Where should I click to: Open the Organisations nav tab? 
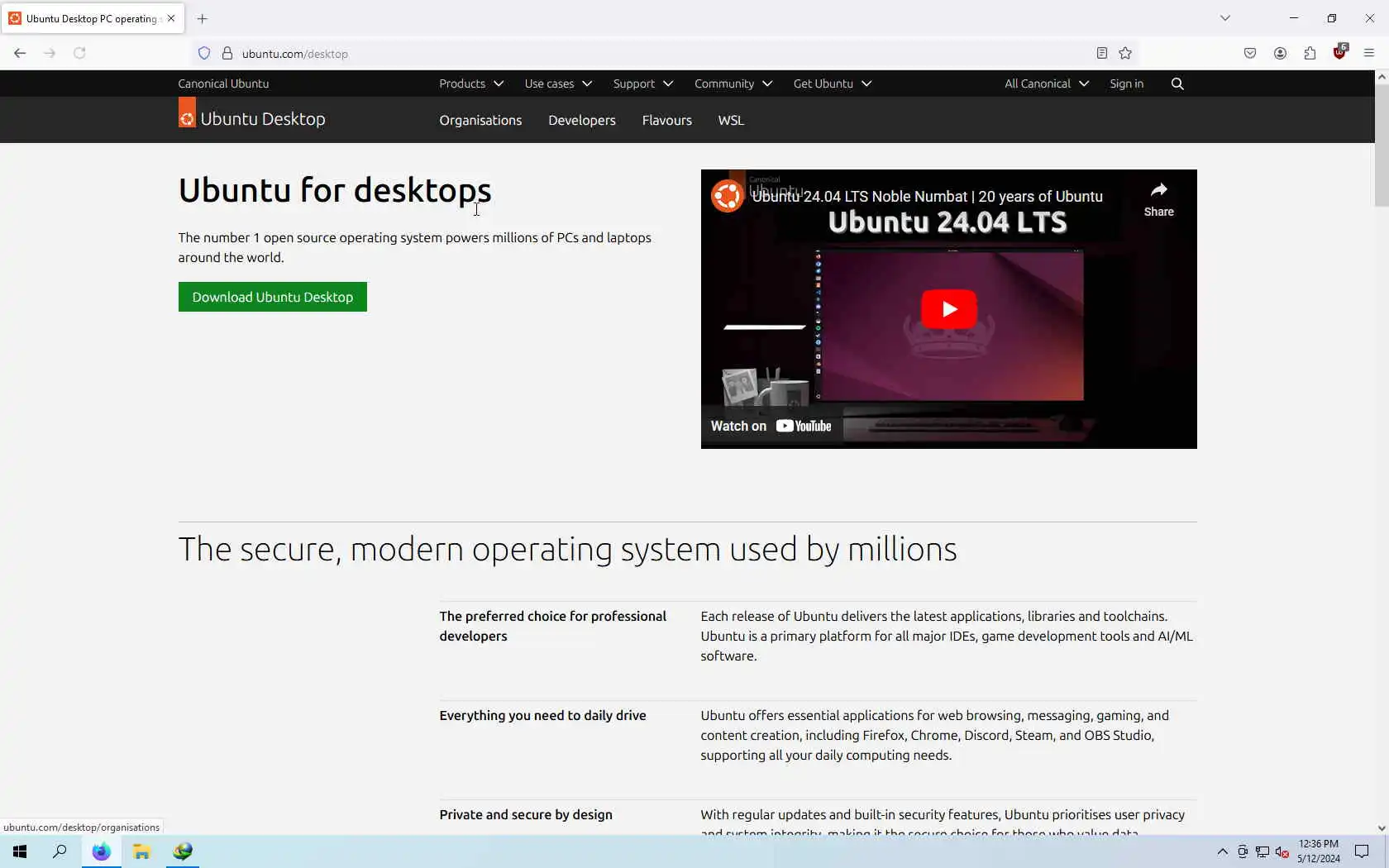point(480,120)
